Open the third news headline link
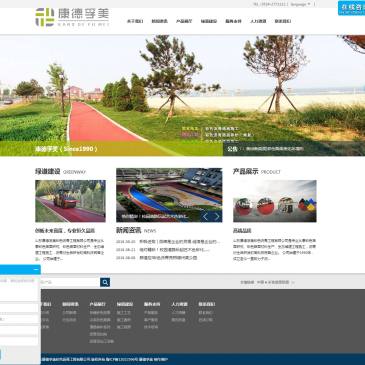This screenshot has width=365, height=365. point(168,258)
